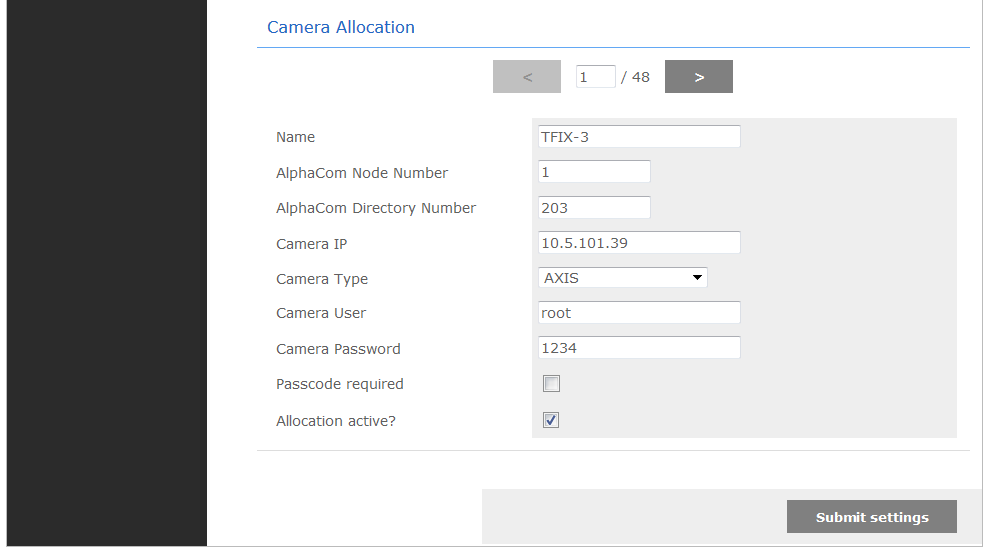Uncheck the Allocation active checkbox
This screenshot has height=554, width=988.
pos(551,421)
